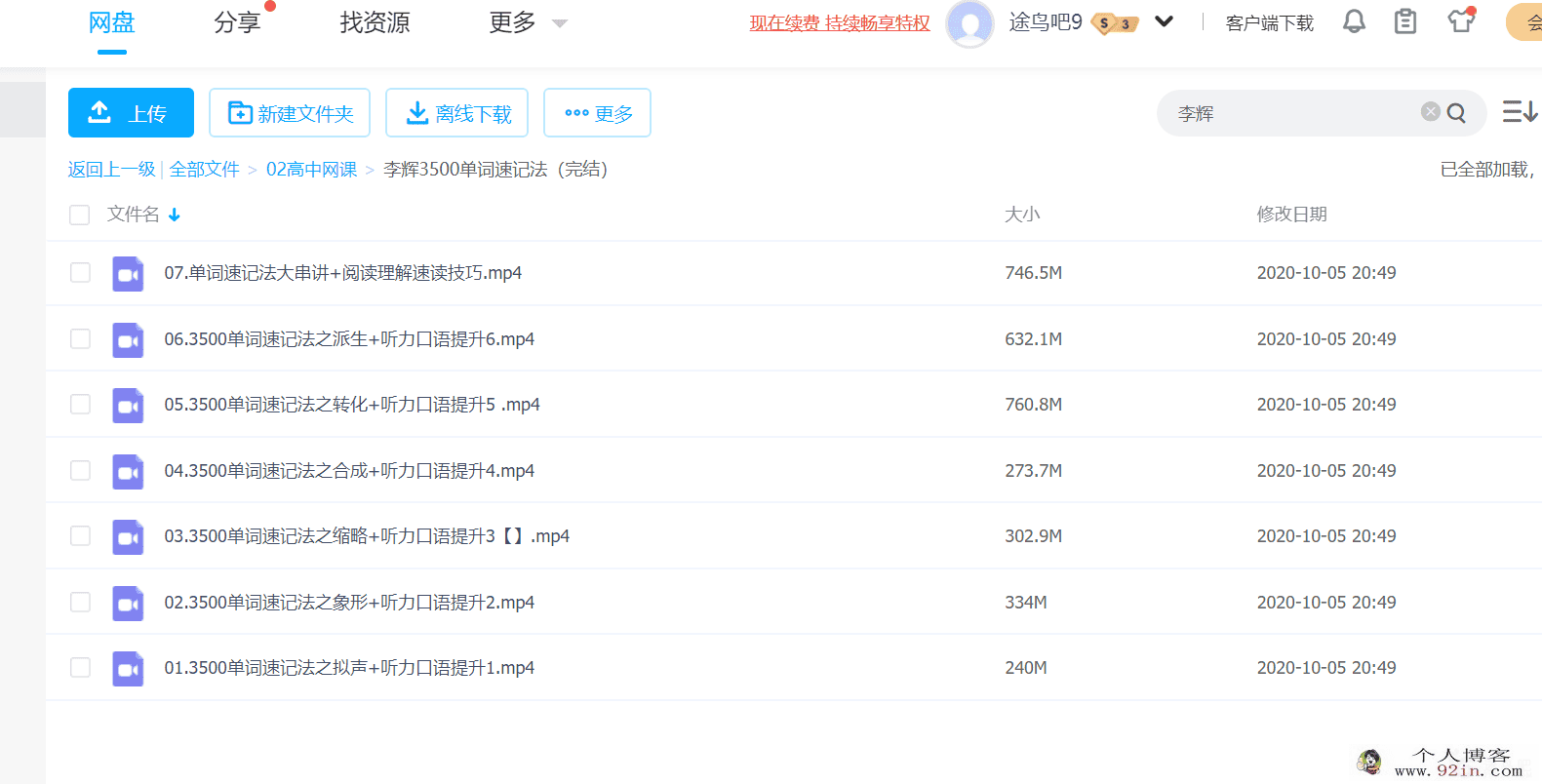Open the ••• 更多 actions dropdown button
This screenshot has width=1542, height=784.
click(x=597, y=113)
